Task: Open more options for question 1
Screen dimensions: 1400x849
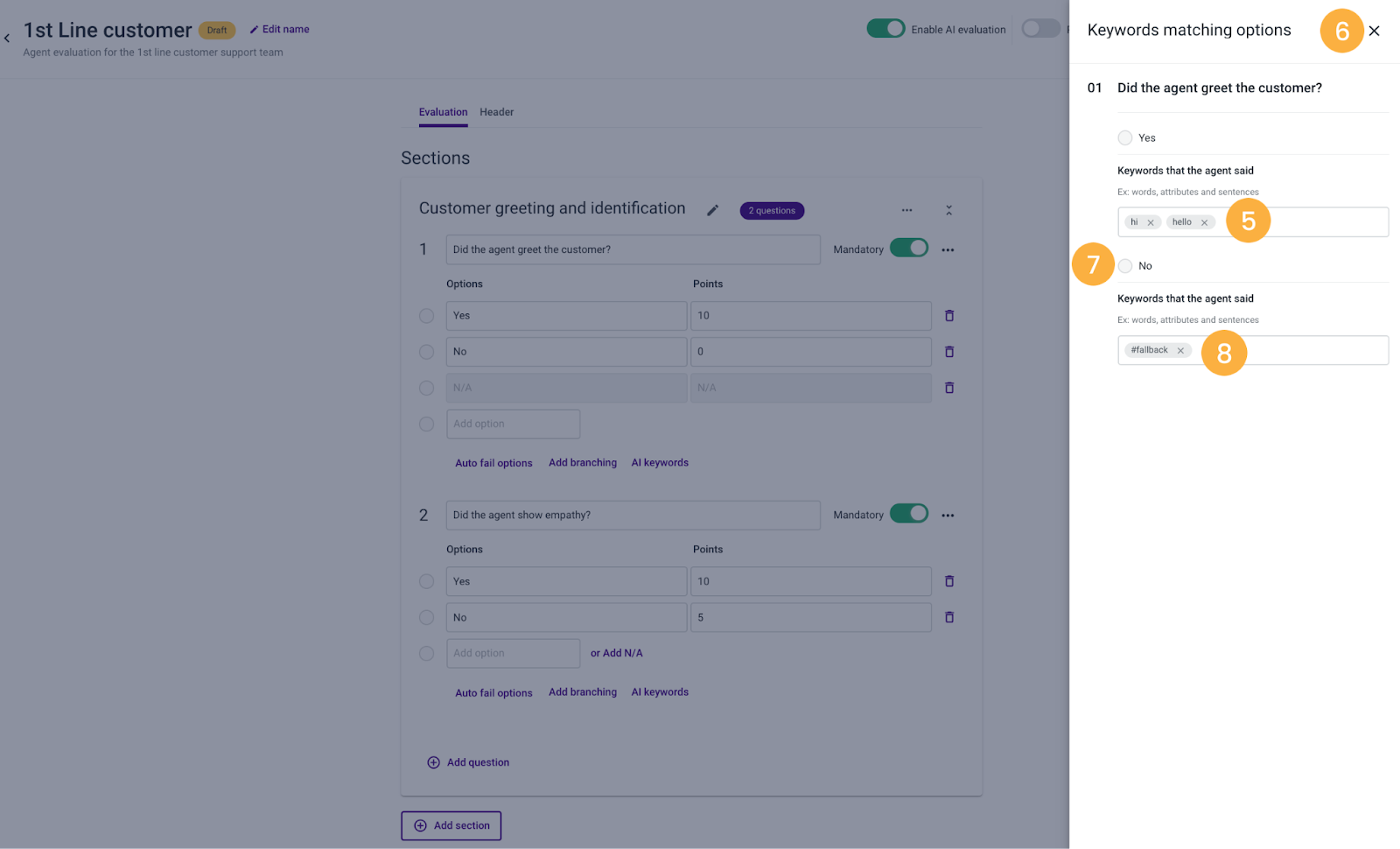Action: (x=948, y=250)
